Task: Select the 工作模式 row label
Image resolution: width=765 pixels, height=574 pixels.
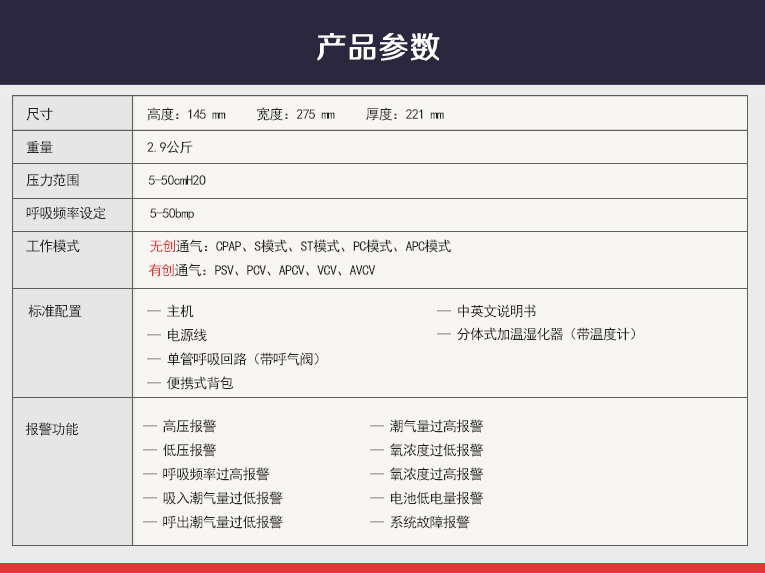Action: [x=52, y=246]
